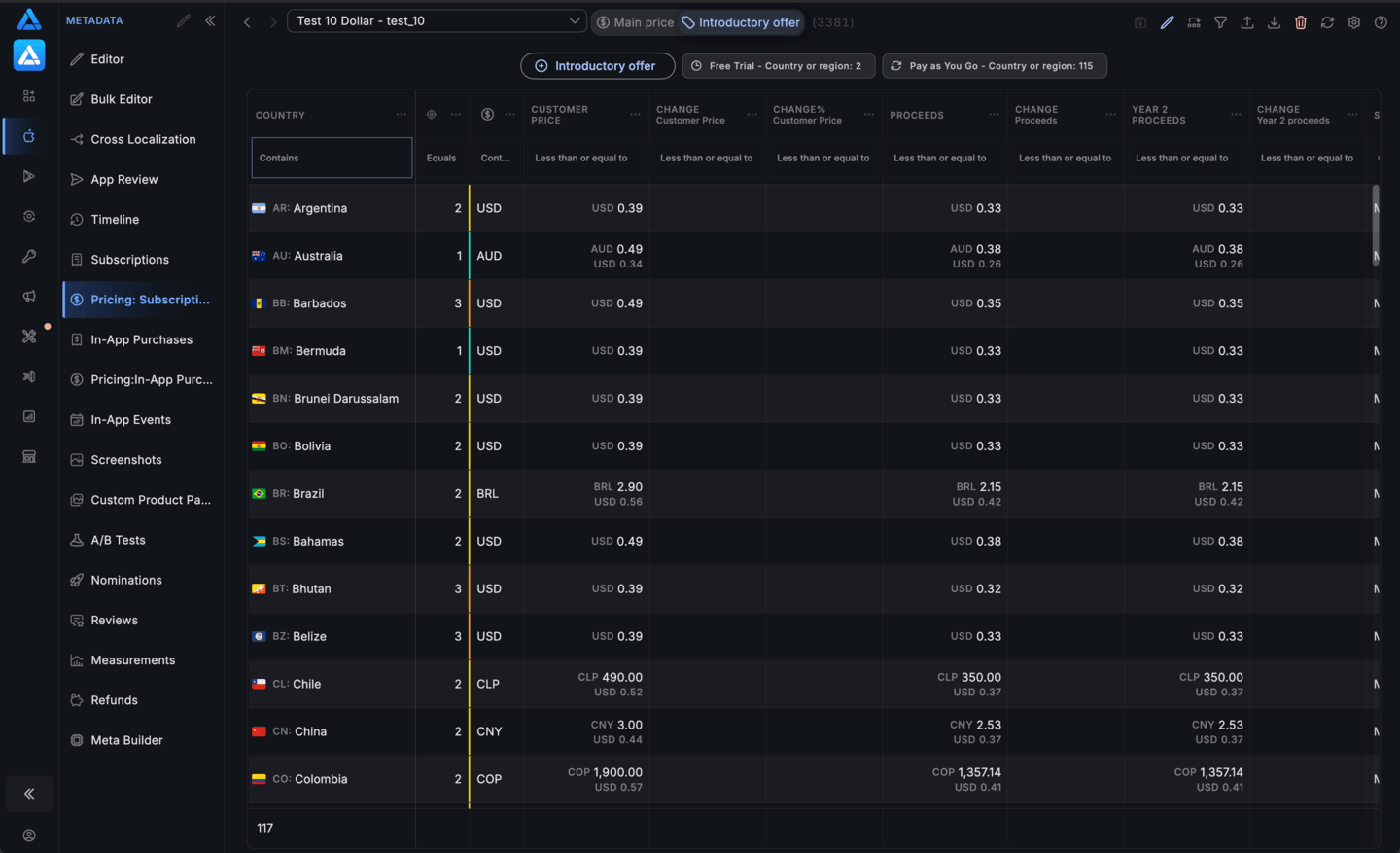This screenshot has width=1400, height=853.
Task: Collapse the Metadata sidebar panel
Action: (210, 20)
